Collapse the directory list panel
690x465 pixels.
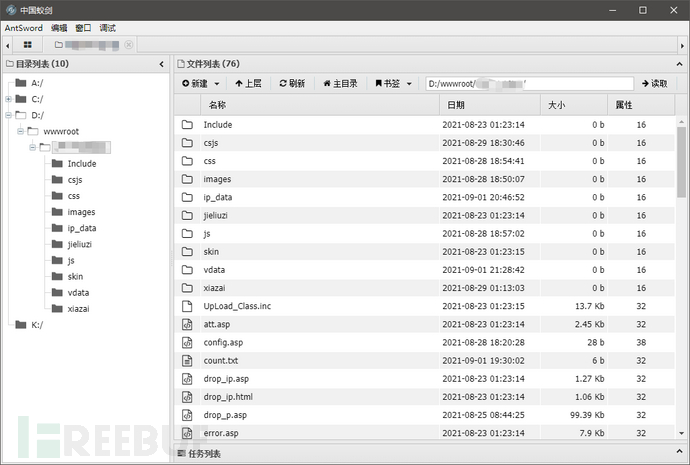[161, 64]
